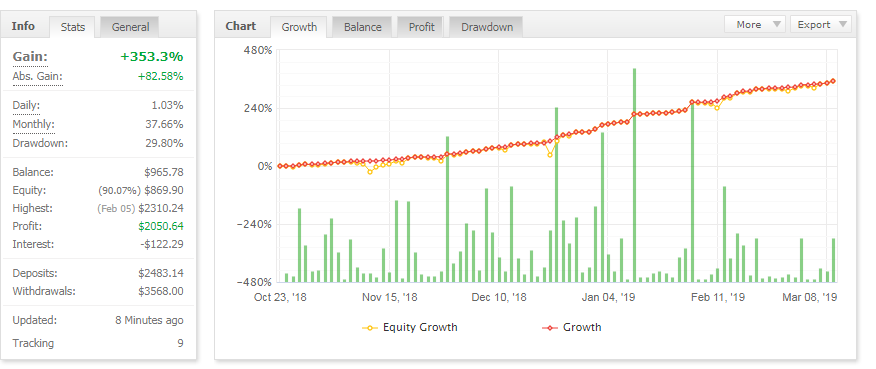The image size is (876, 369).
Task: Expand the Export dropdown
Action: point(821,25)
